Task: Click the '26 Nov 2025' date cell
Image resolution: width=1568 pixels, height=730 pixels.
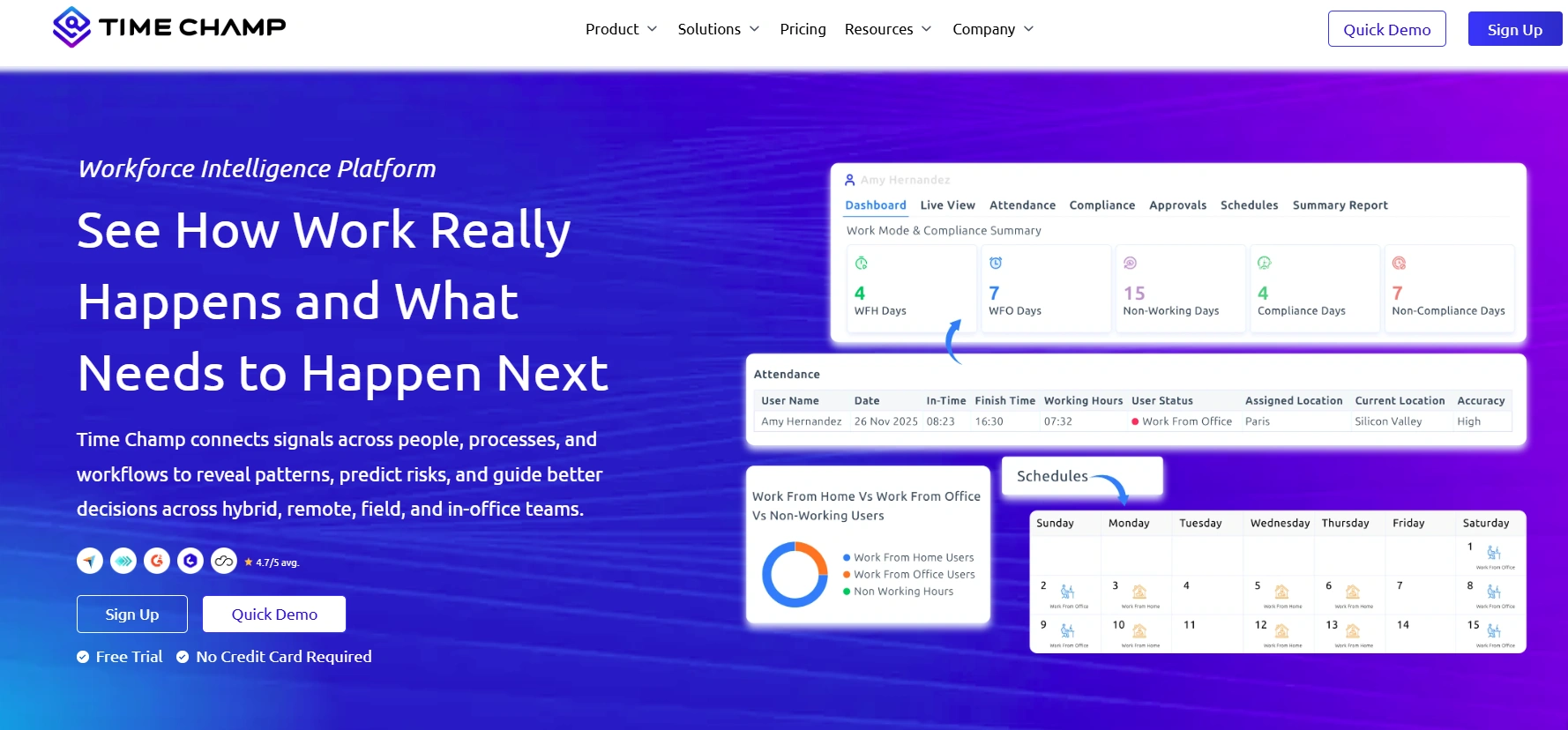Action: tap(885, 421)
